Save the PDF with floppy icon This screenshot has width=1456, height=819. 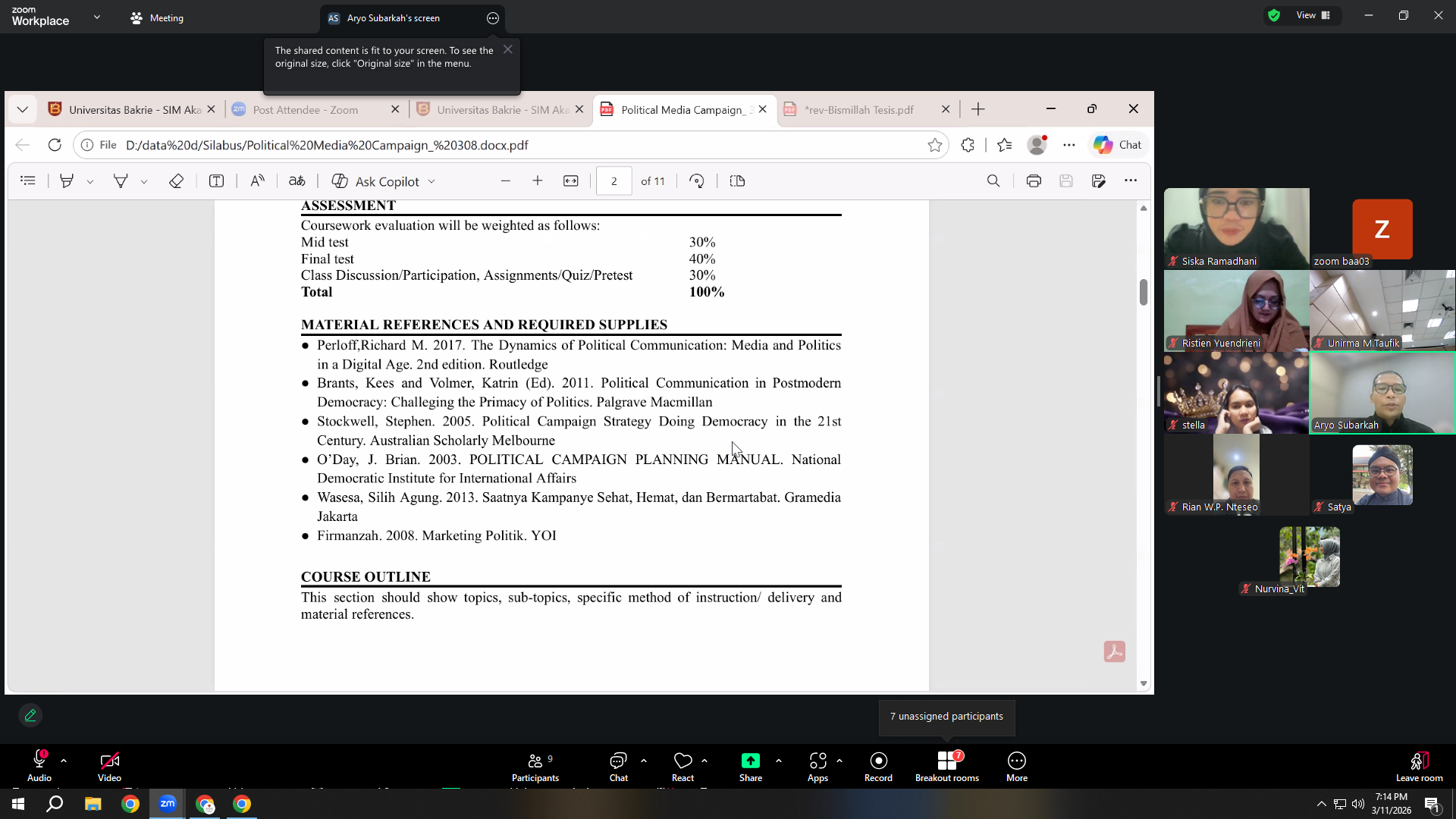coord(1066,181)
